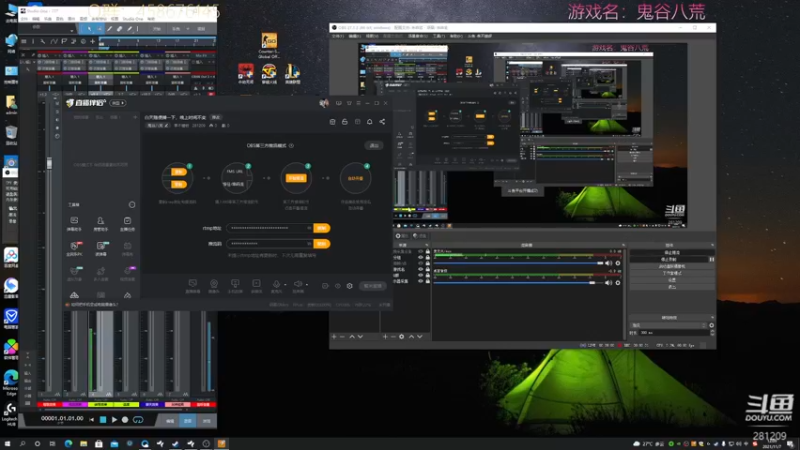Click the taskbar search icon
The image size is (800, 450).
[22, 444]
